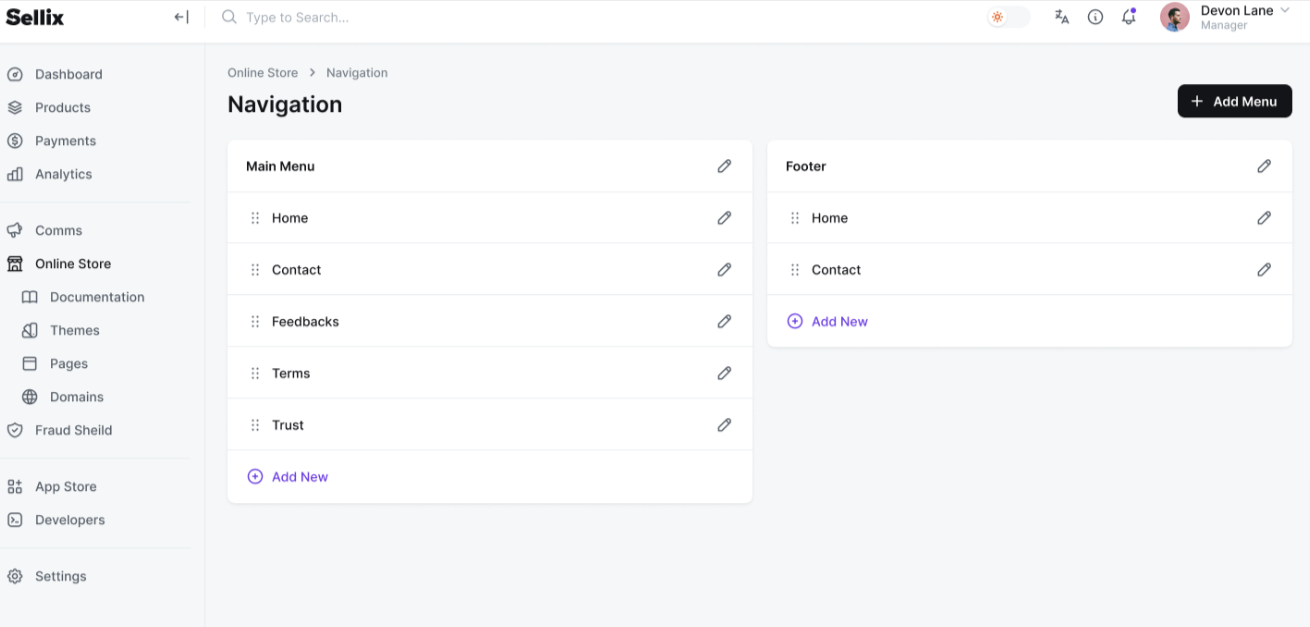The image size is (1310, 627).
Task: Expand the Devon Lane account dropdown
Action: click(1286, 10)
